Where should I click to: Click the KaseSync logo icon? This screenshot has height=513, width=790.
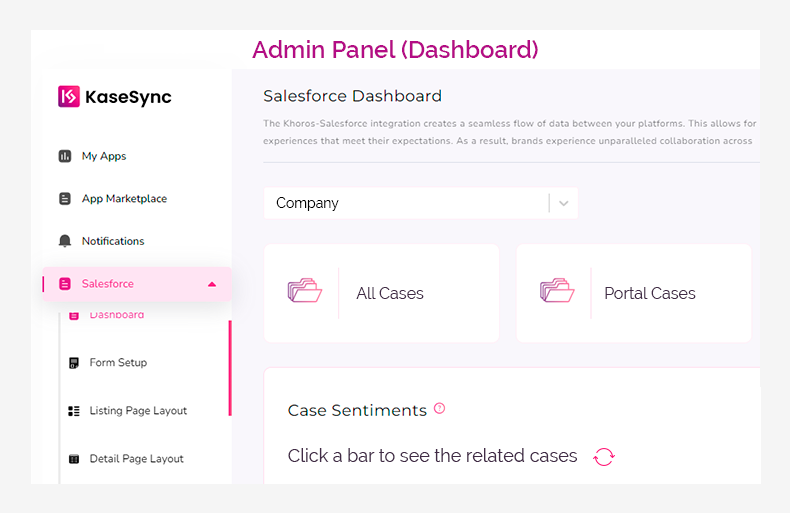point(69,97)
